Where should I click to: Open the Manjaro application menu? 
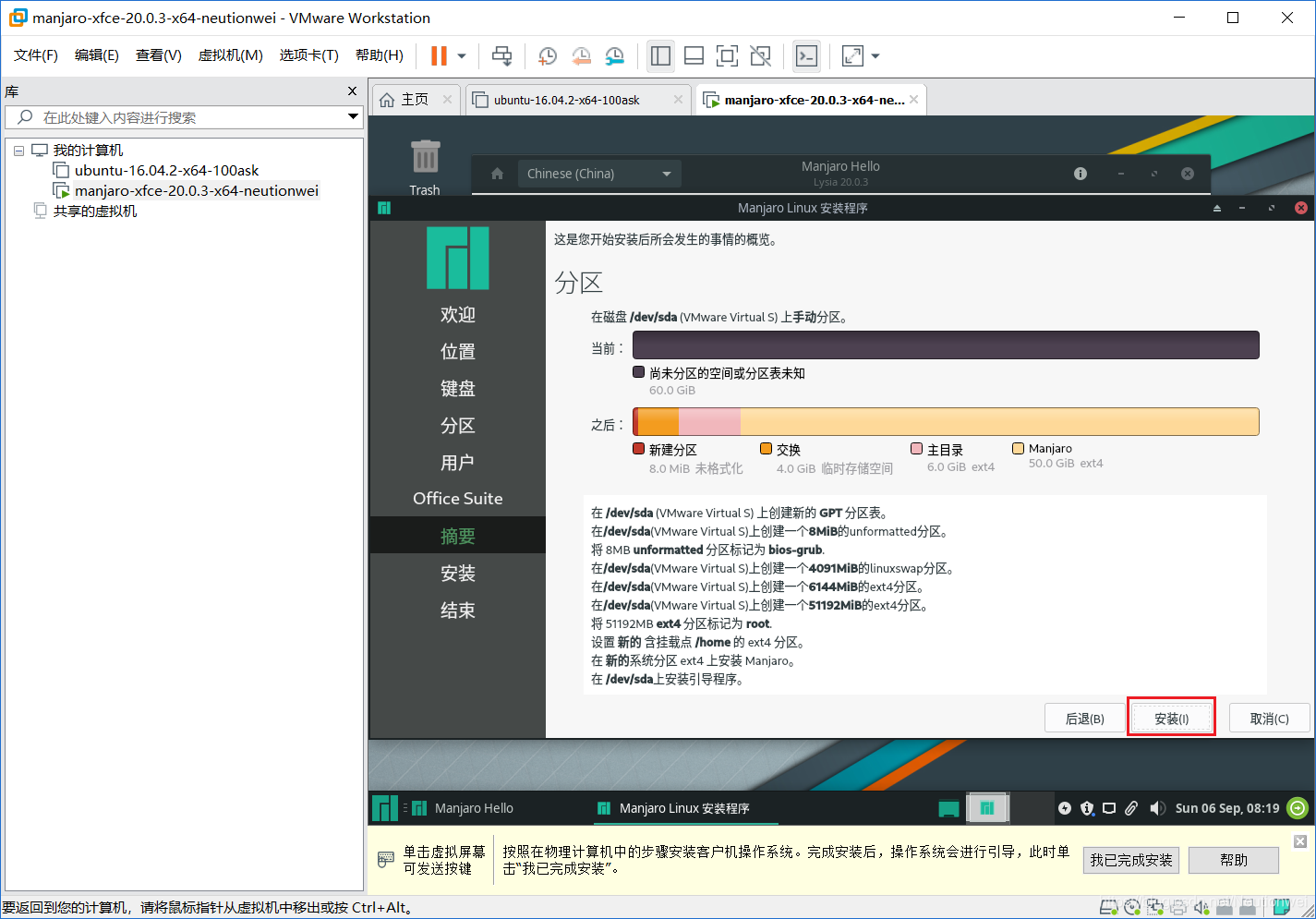point(385,808)
